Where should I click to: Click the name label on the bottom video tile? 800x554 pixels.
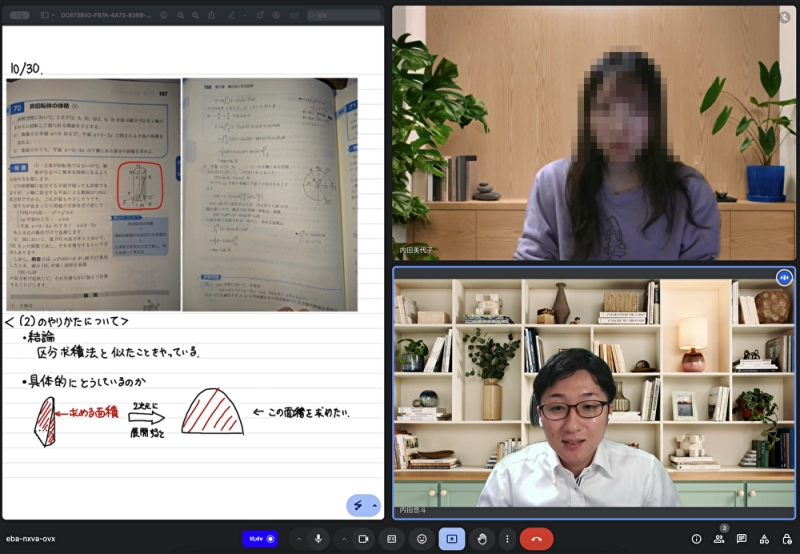413,510
